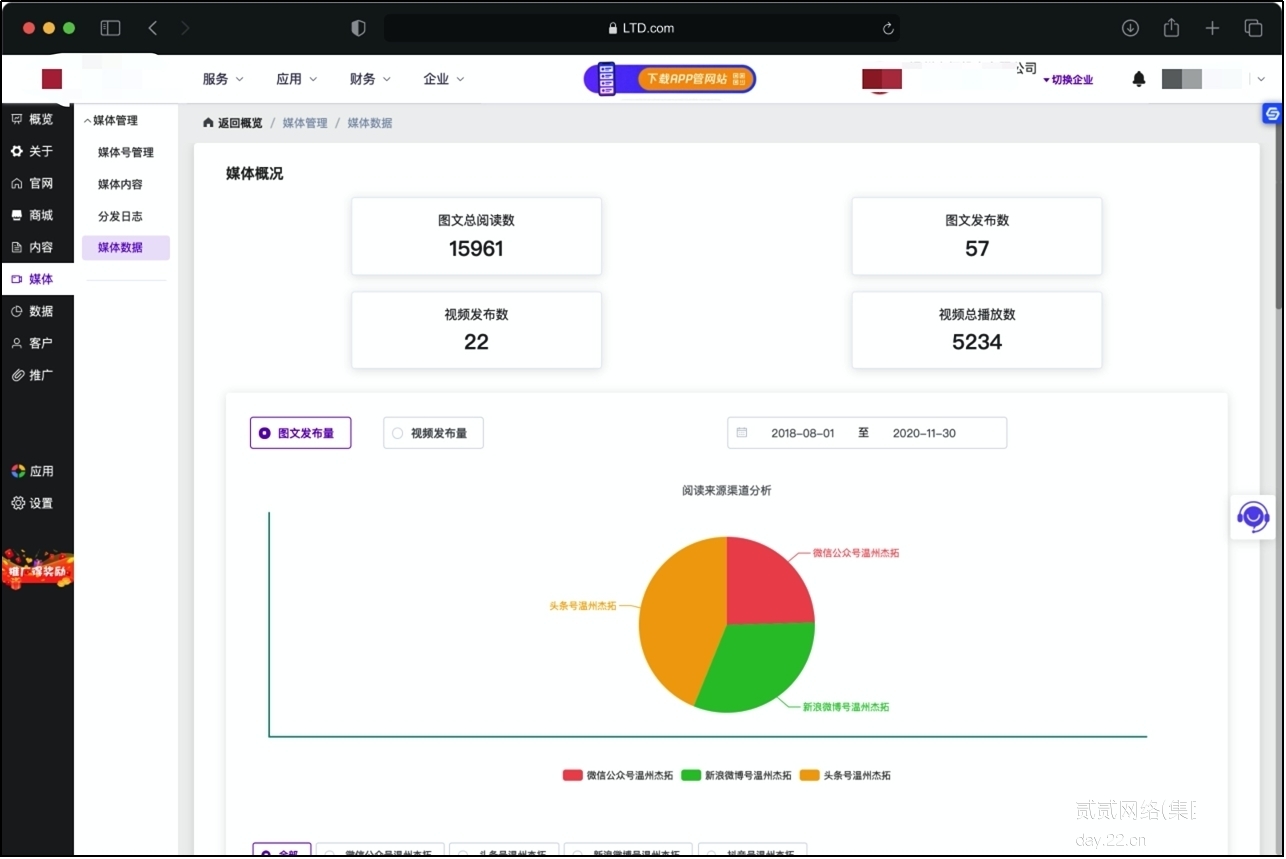Open 应用 in the left sidebar
1286x859 pixels.
point(32,471)
